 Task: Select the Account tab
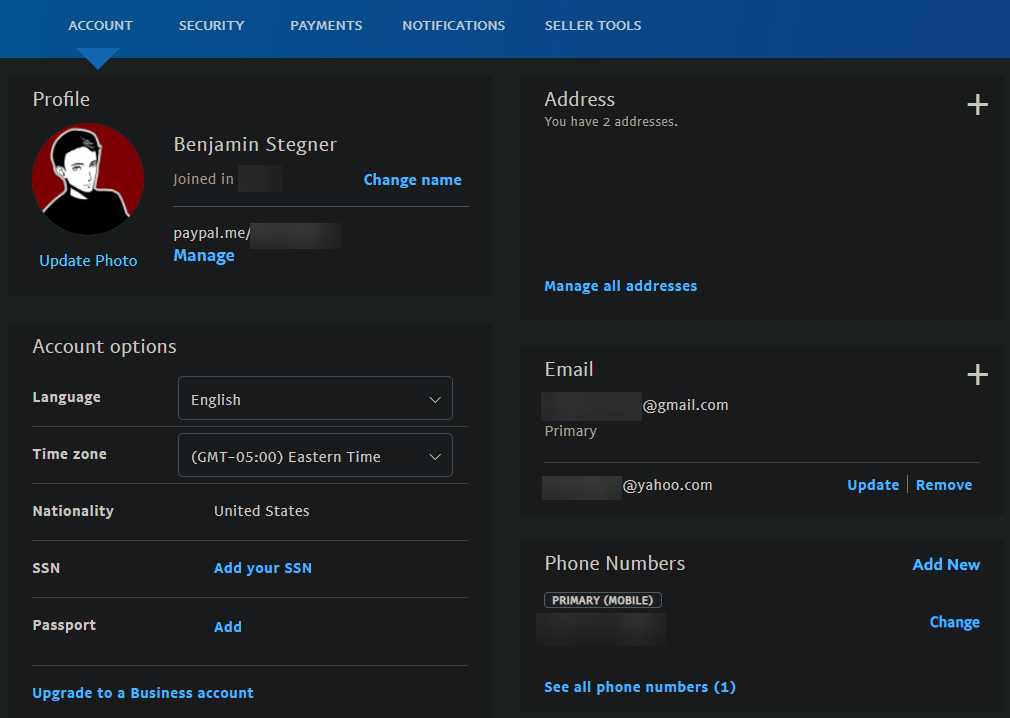(100, 26)
